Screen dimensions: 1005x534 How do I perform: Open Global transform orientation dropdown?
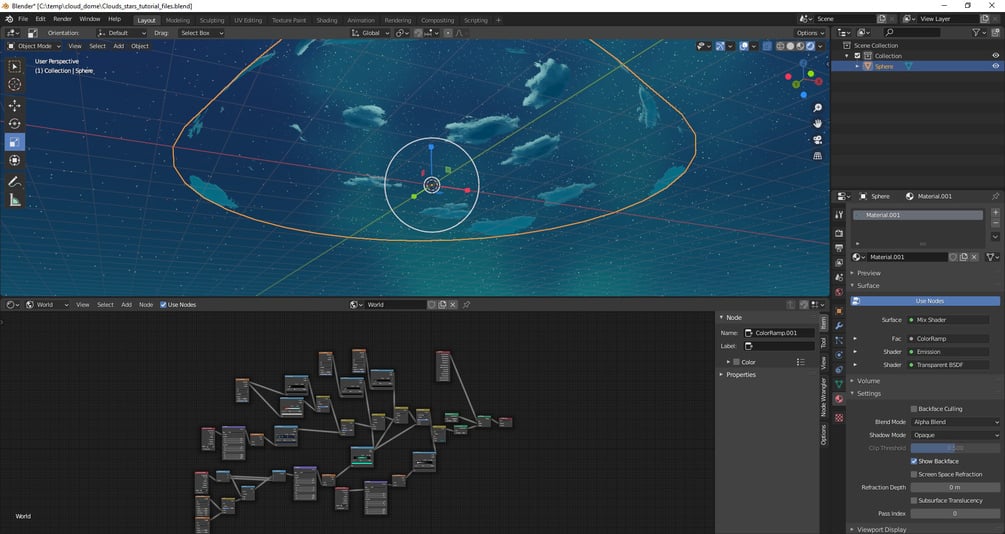[370, 33]
